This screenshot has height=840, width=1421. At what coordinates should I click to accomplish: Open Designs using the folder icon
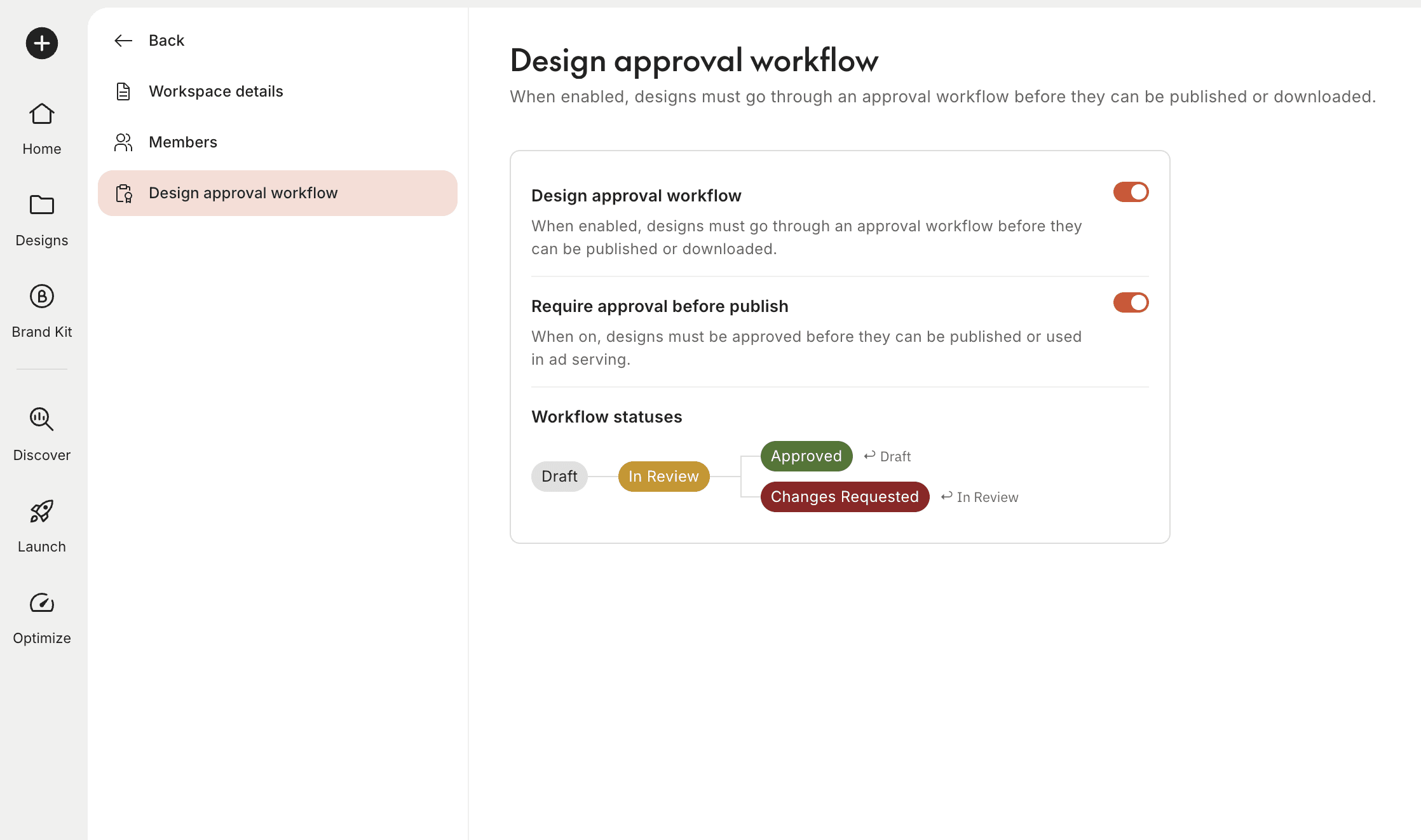click(41, 205)
